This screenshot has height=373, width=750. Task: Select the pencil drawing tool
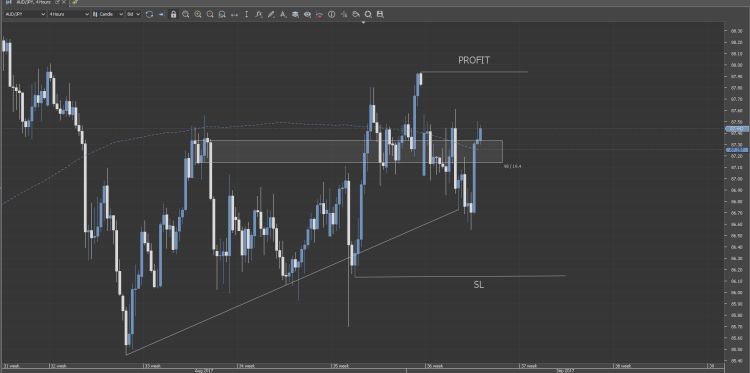[271, 14]
